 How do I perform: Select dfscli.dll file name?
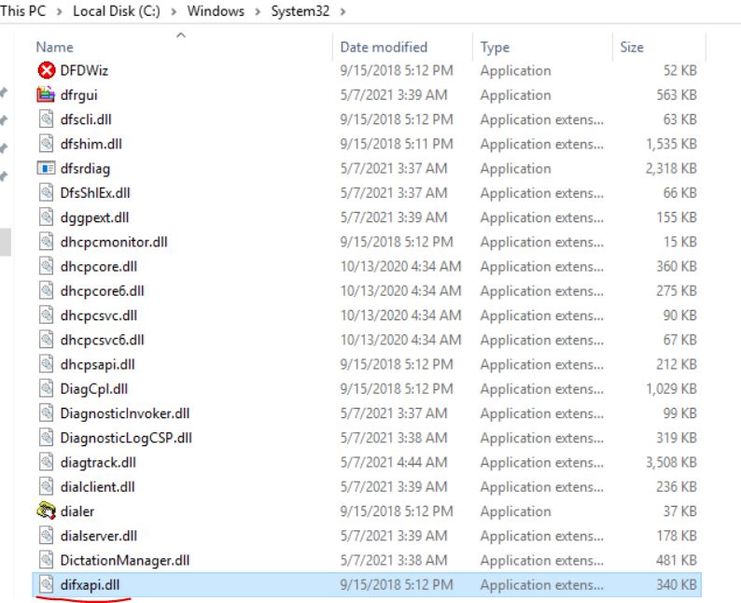tap(86, 120)
